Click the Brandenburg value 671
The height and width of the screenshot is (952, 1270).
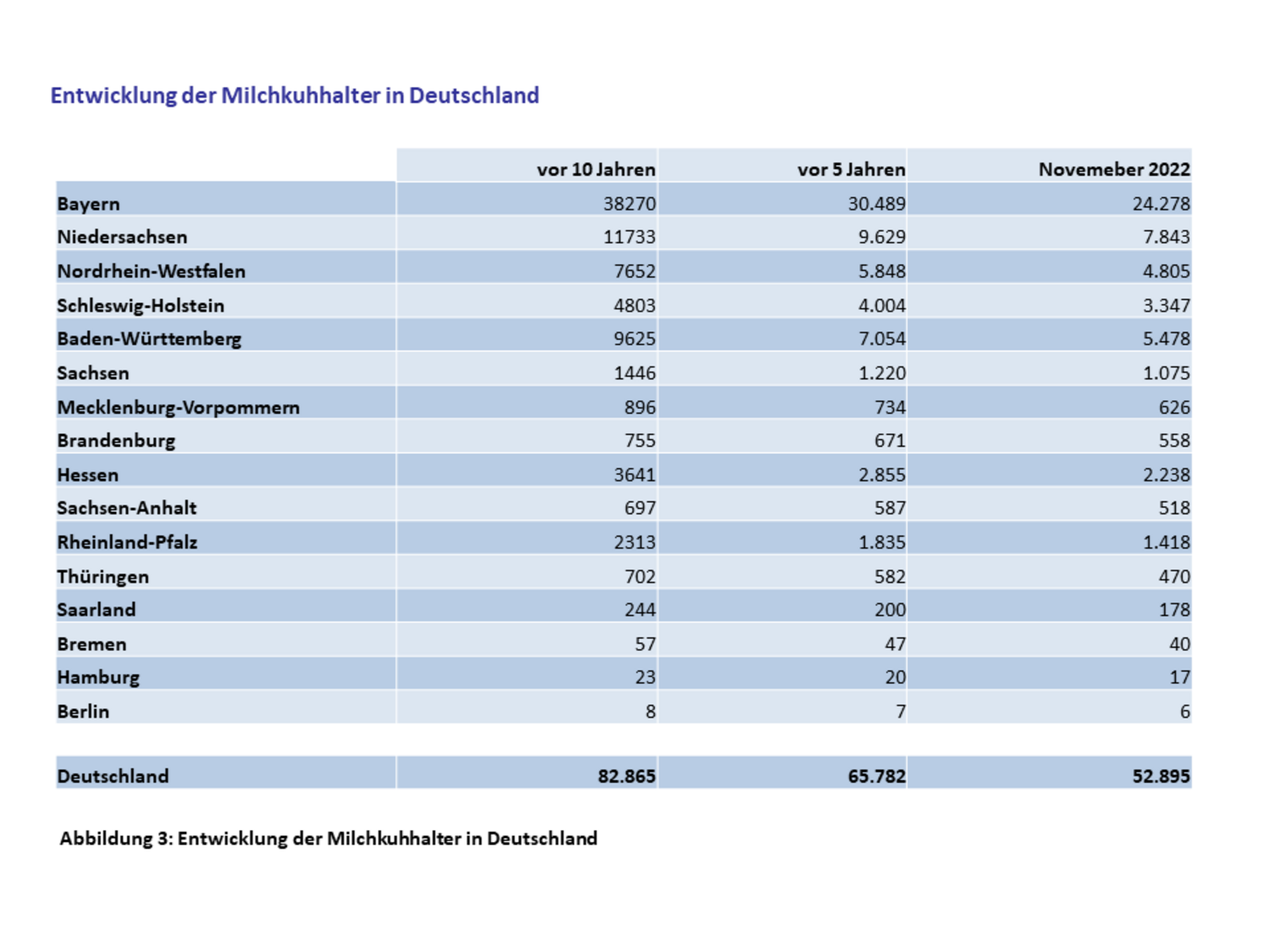click(890, 440)
